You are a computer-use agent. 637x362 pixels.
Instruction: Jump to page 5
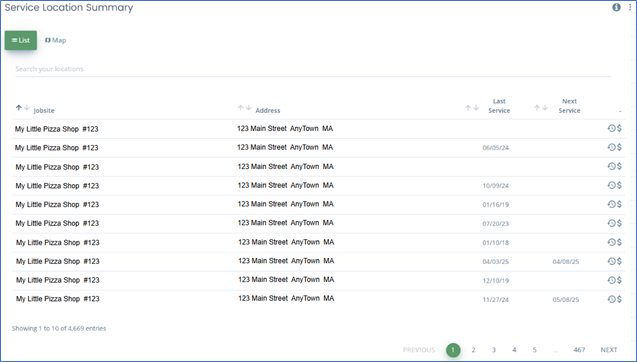535,350
